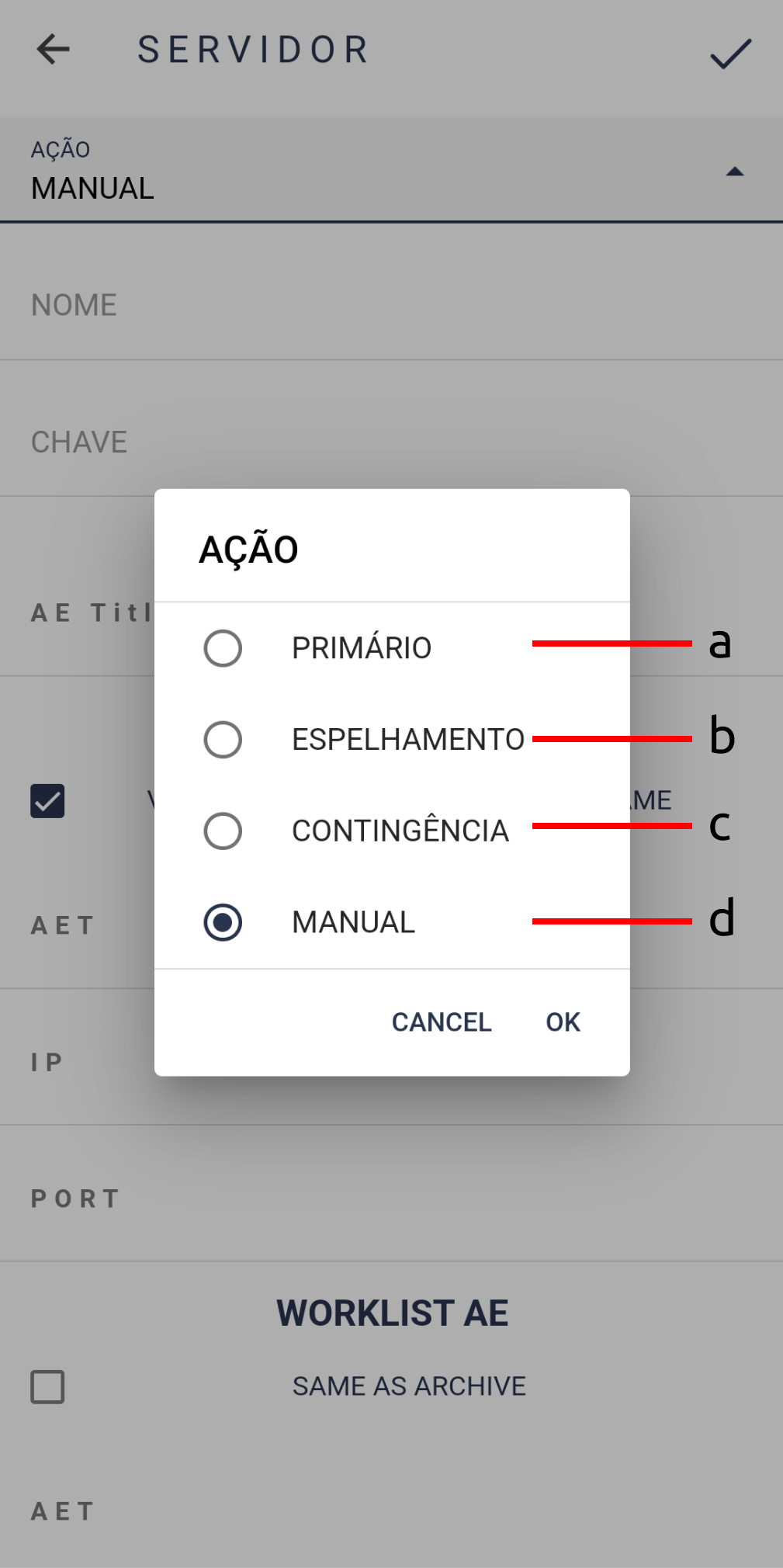Click the NOME input field
The width and height of the screenshot is (783, 1568).
click(x=388, y=306)
